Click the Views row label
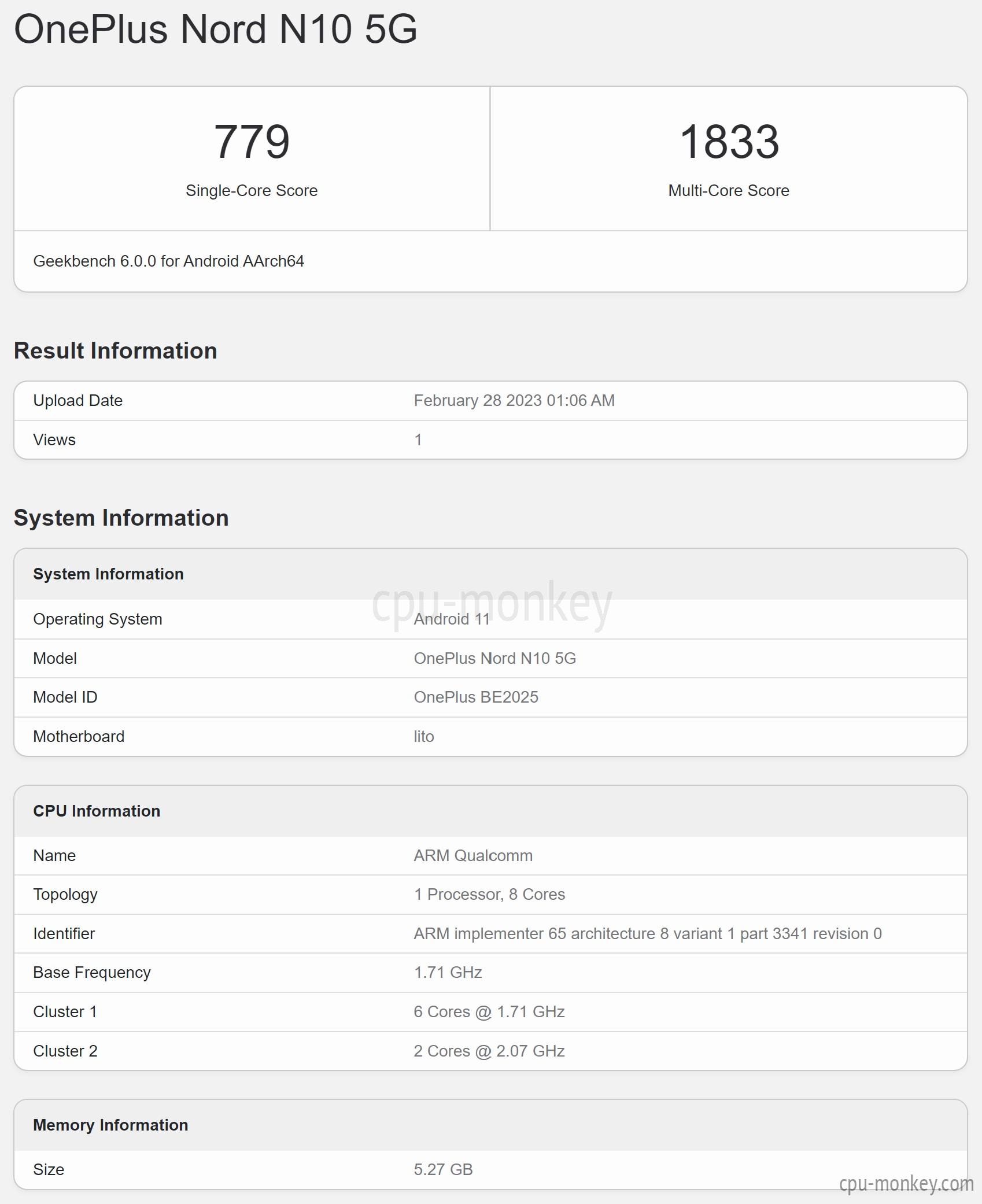This screenshot has height=1204, width=982. [54, 440]
